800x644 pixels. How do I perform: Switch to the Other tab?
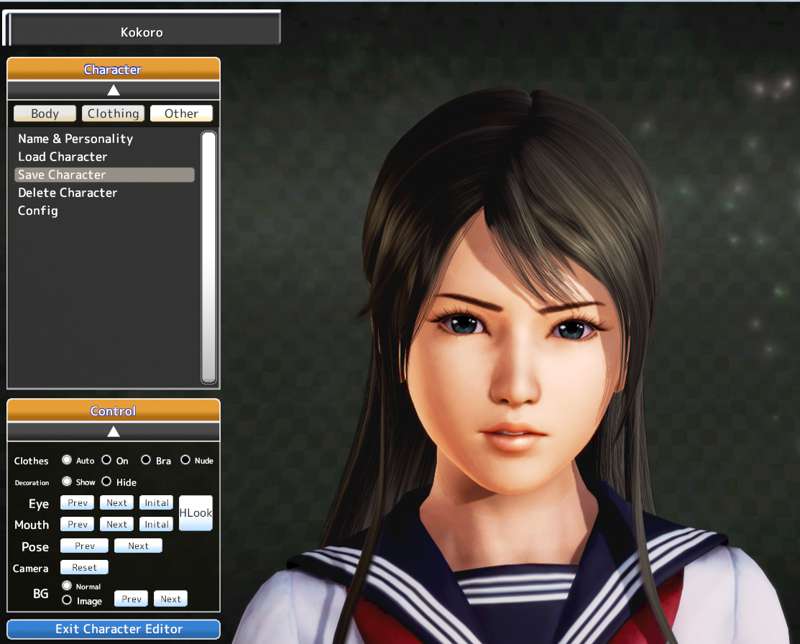coord(181,113)
